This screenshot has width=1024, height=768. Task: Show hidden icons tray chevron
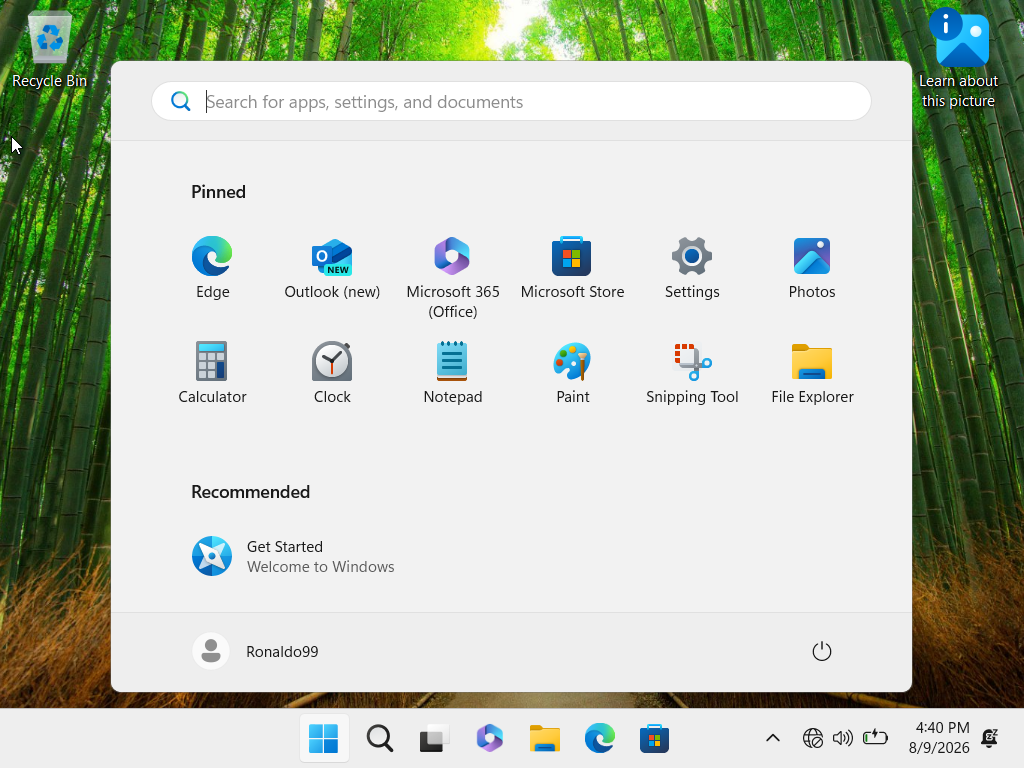coord(773,739)
